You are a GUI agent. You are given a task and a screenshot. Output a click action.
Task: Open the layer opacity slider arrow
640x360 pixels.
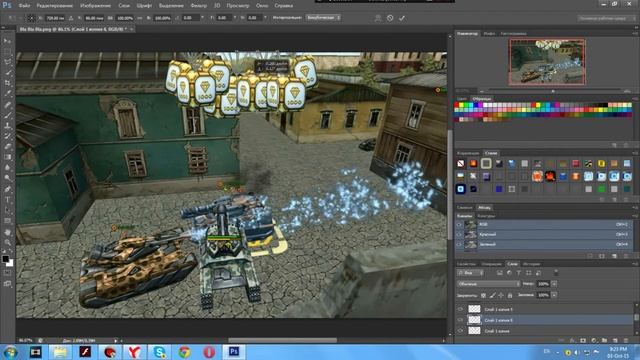pyautogui.click(x=554, y=284)
